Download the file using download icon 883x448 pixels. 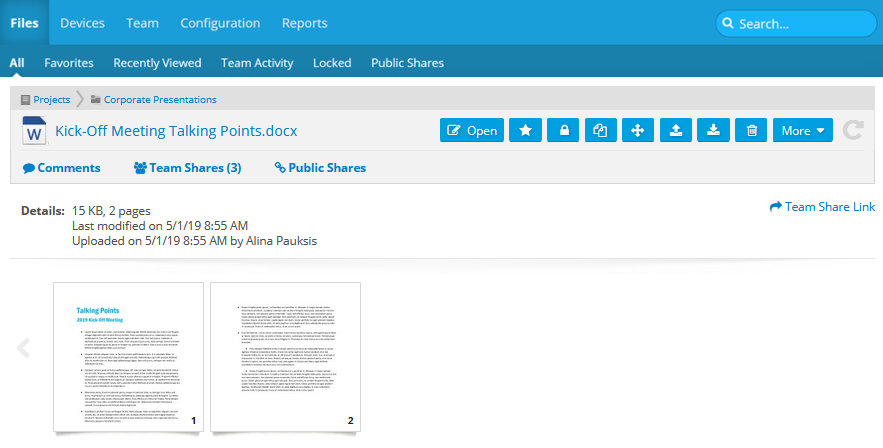(x=713, y=131)
